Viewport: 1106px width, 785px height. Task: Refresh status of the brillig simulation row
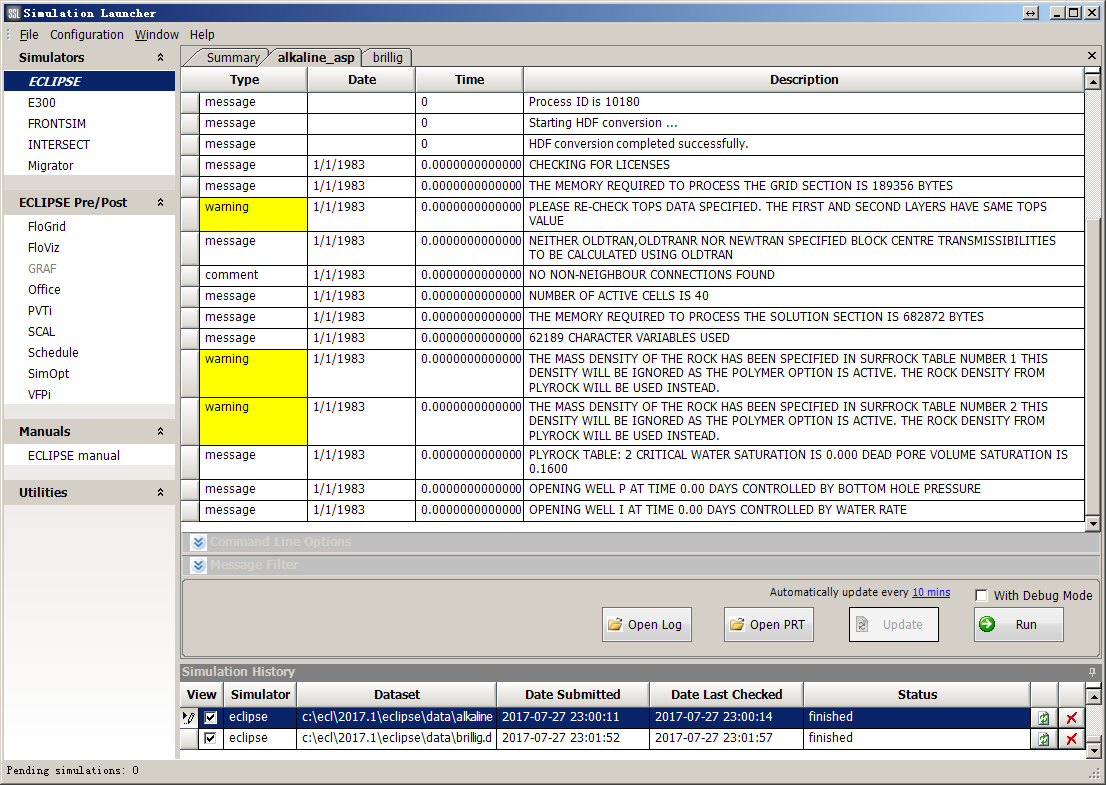pyautogui.click(x=1044, y=738)
